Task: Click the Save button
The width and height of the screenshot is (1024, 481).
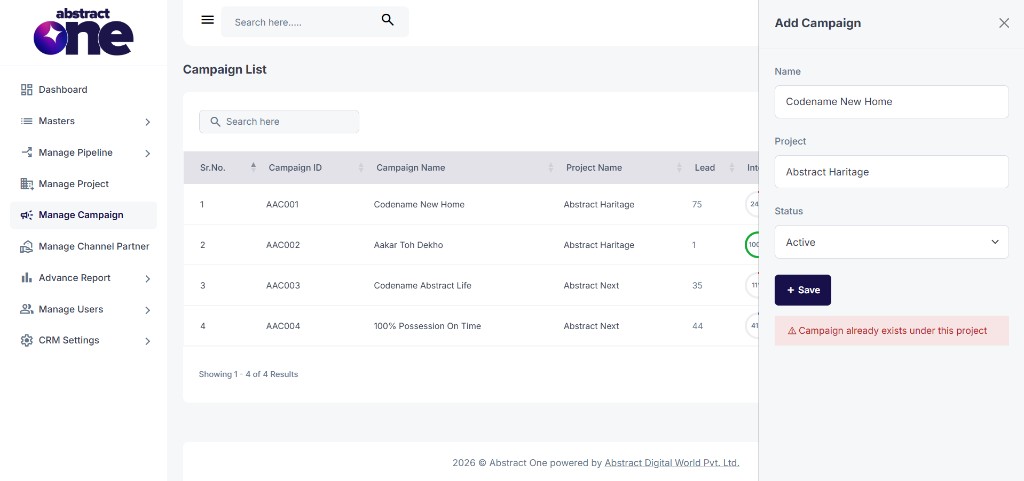Action: point(803,290)
